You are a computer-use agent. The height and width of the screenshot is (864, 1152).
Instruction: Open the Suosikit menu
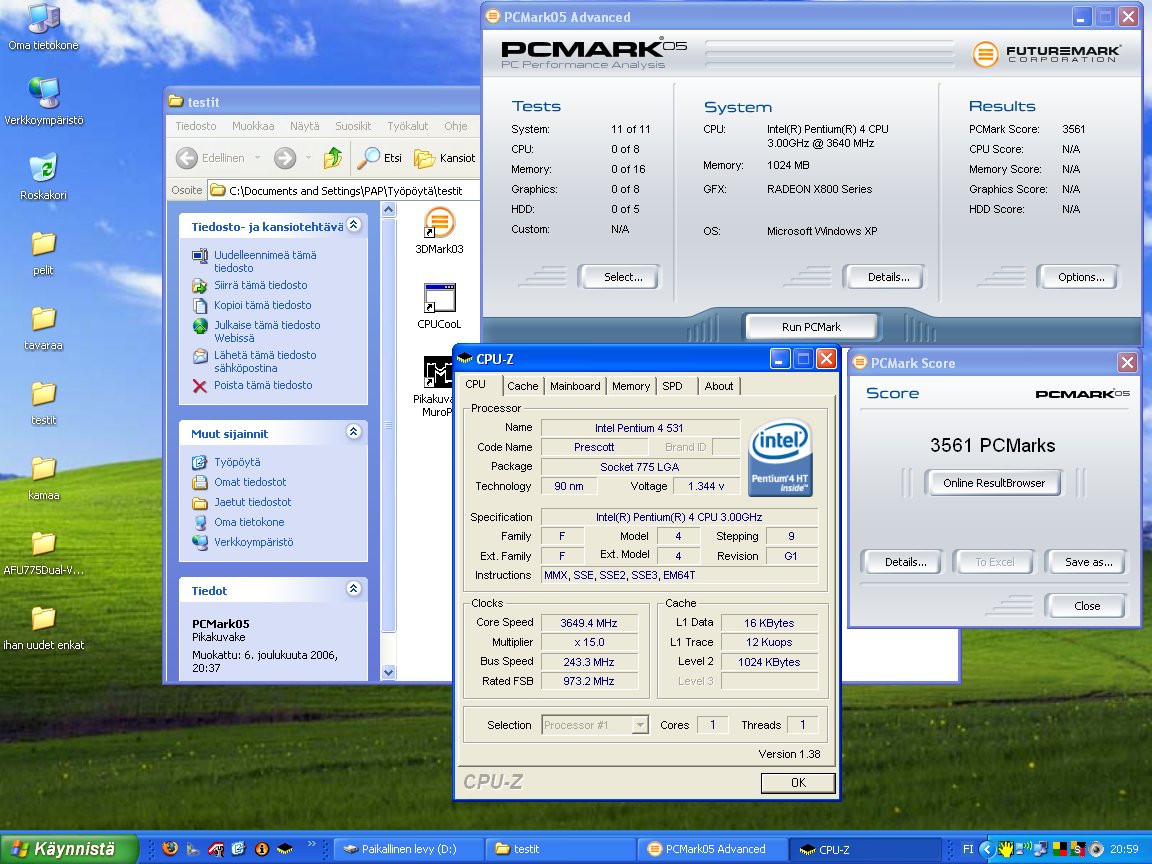pyautogui.click(x=353, y=126)
